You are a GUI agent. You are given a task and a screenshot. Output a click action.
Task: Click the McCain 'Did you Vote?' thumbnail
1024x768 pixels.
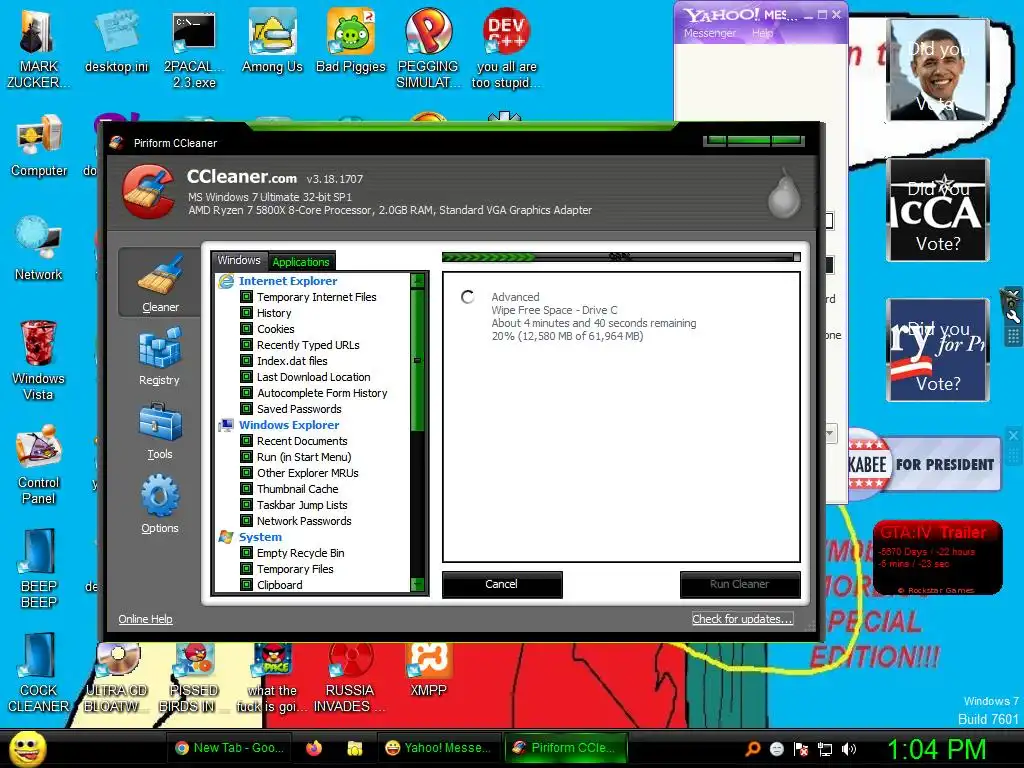pyautogui.click(x=938, y=210)
